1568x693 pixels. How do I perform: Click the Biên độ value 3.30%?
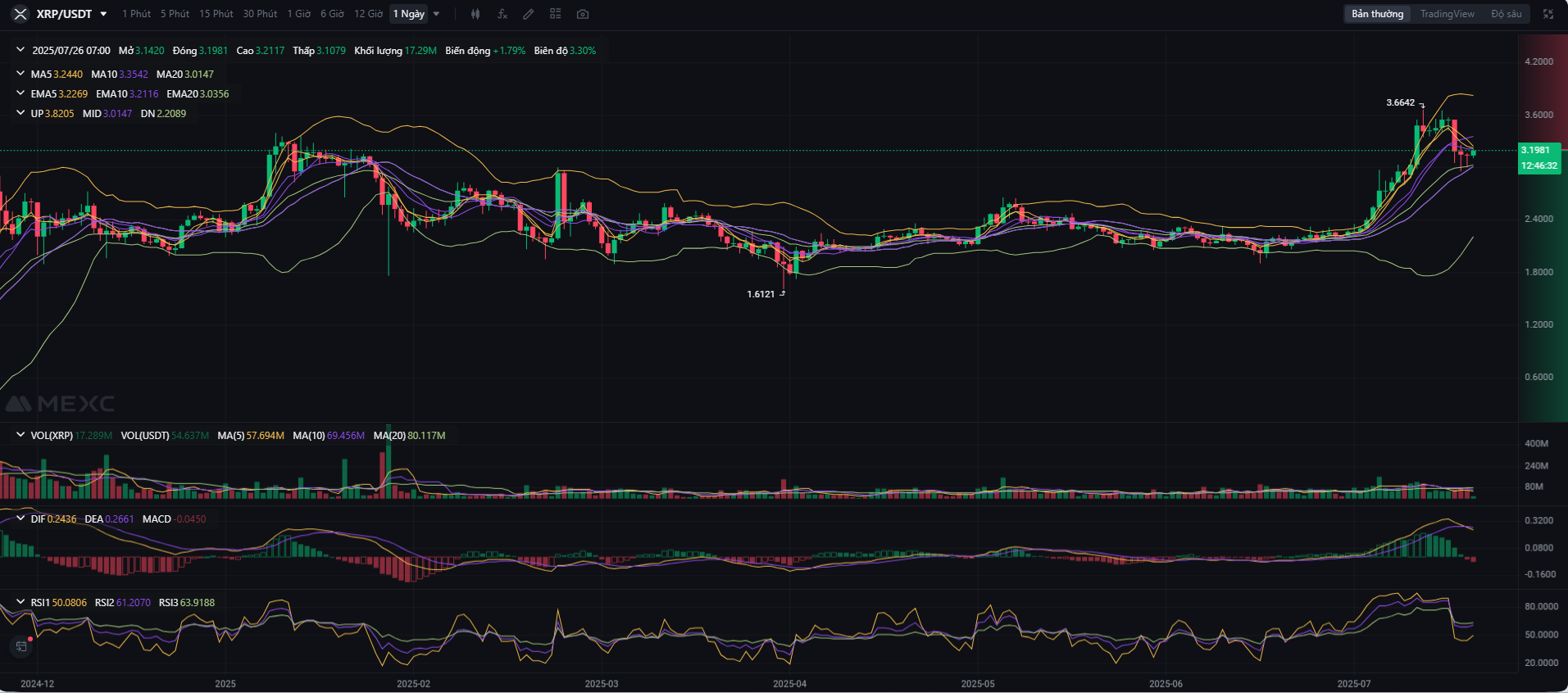pos(583,50)
